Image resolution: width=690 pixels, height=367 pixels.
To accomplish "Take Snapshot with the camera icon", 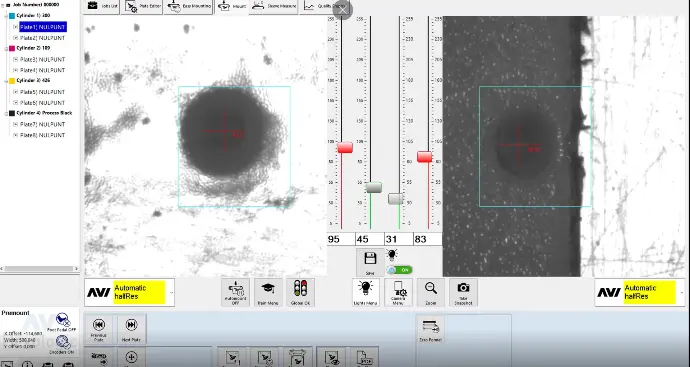I will [x=463, y=292].
